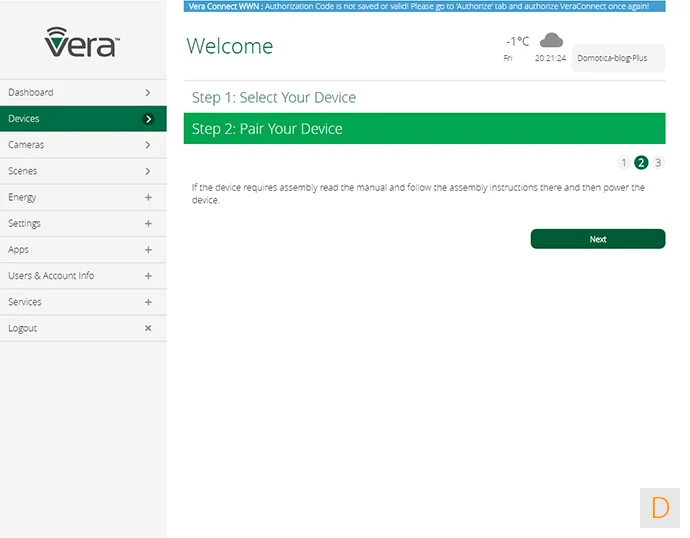The height and width of the screenshot is (538, 690).
Task: Click the Fri day label
Action: point(508,58)
